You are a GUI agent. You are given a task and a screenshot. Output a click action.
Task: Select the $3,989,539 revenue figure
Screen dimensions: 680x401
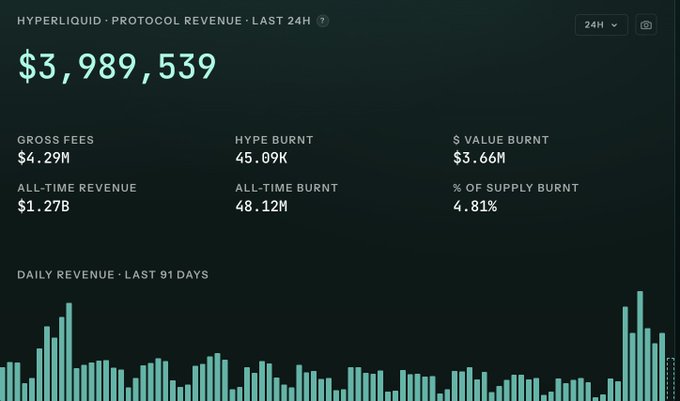(x=117, y=66)
